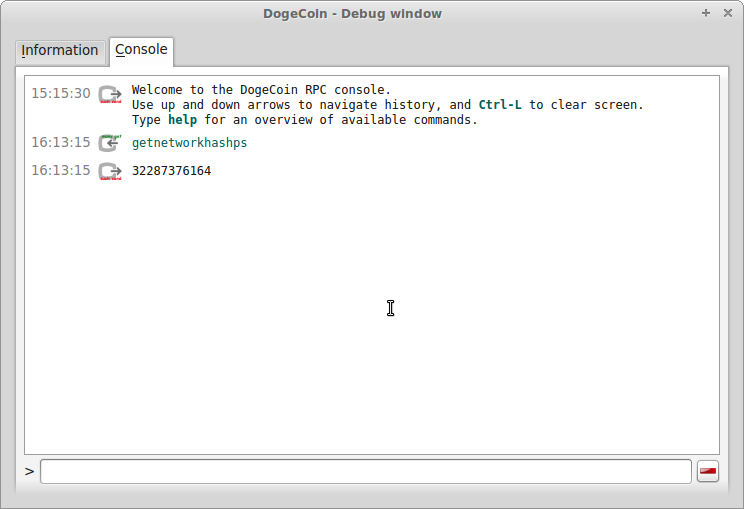The height and width of the screenshot is (509, 744).
Task: Click the 16:13:15 timestamp beside getnetworkhashps
Action: pos(61,142)
